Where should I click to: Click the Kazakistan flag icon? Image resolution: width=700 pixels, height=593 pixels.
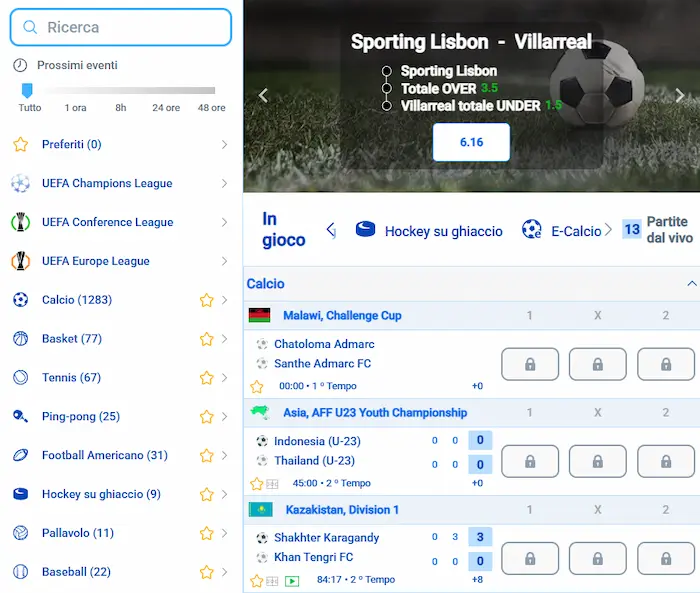point(261,509)
